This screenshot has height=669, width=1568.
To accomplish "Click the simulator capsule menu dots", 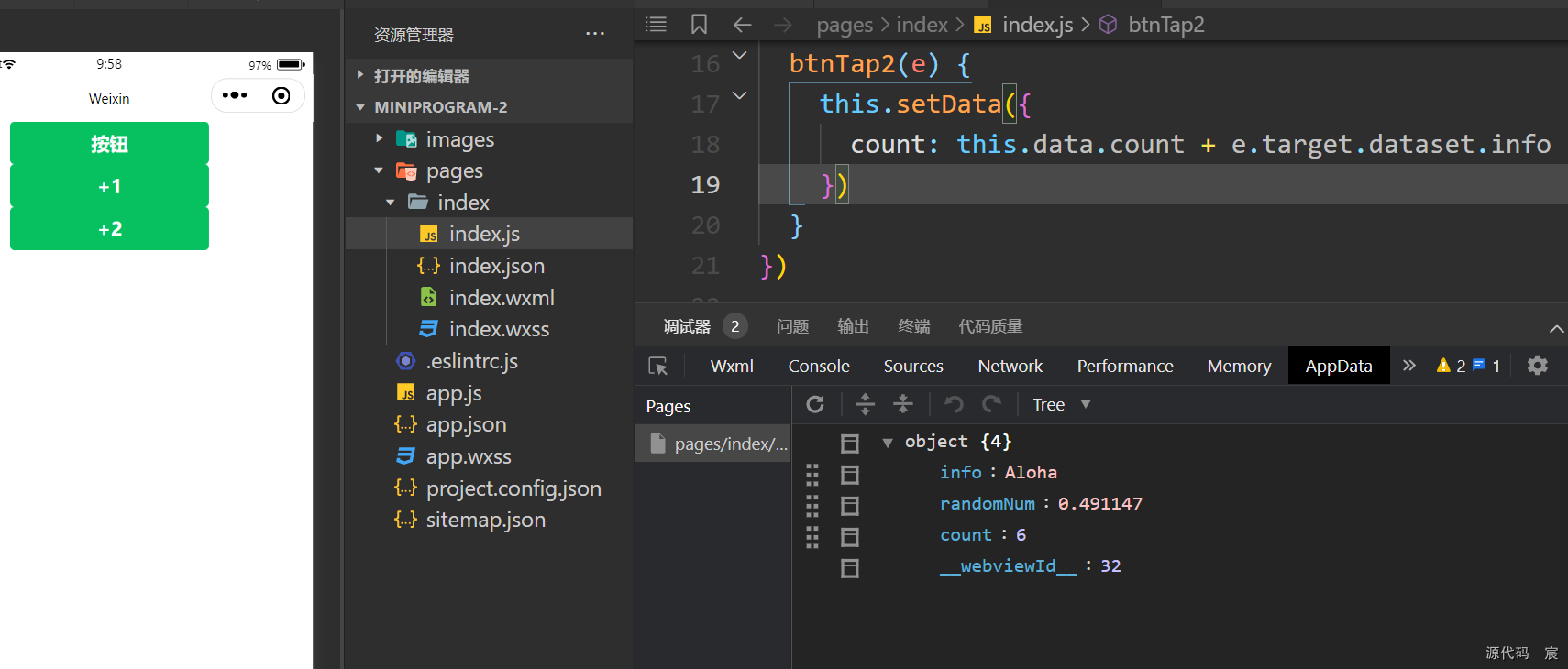I will [235, 95].
